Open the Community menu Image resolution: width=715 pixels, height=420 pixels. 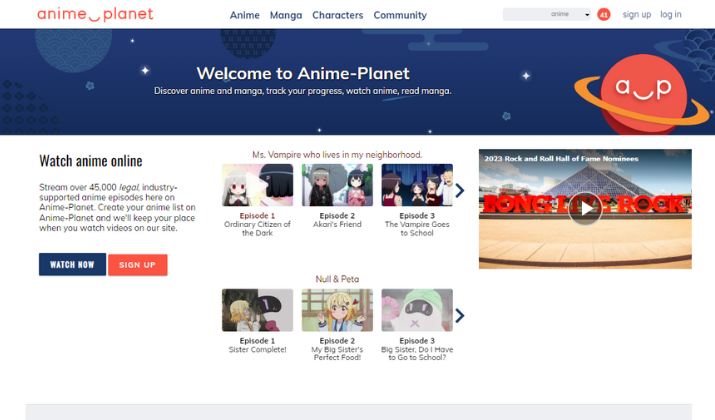pos(400,15)
